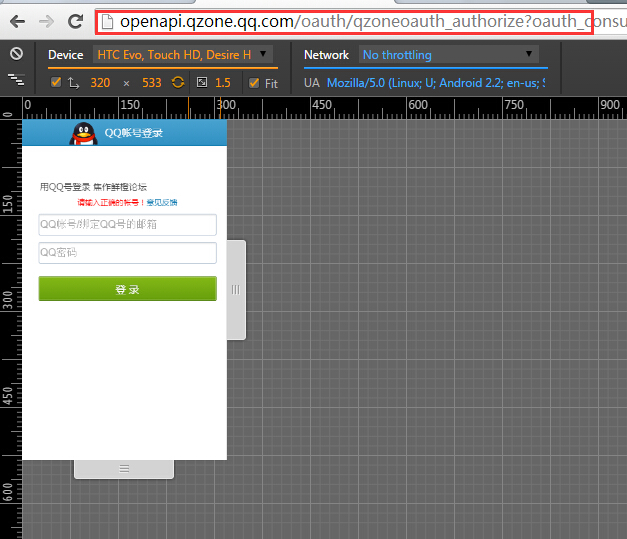Click the Device label

click(66, 55)
